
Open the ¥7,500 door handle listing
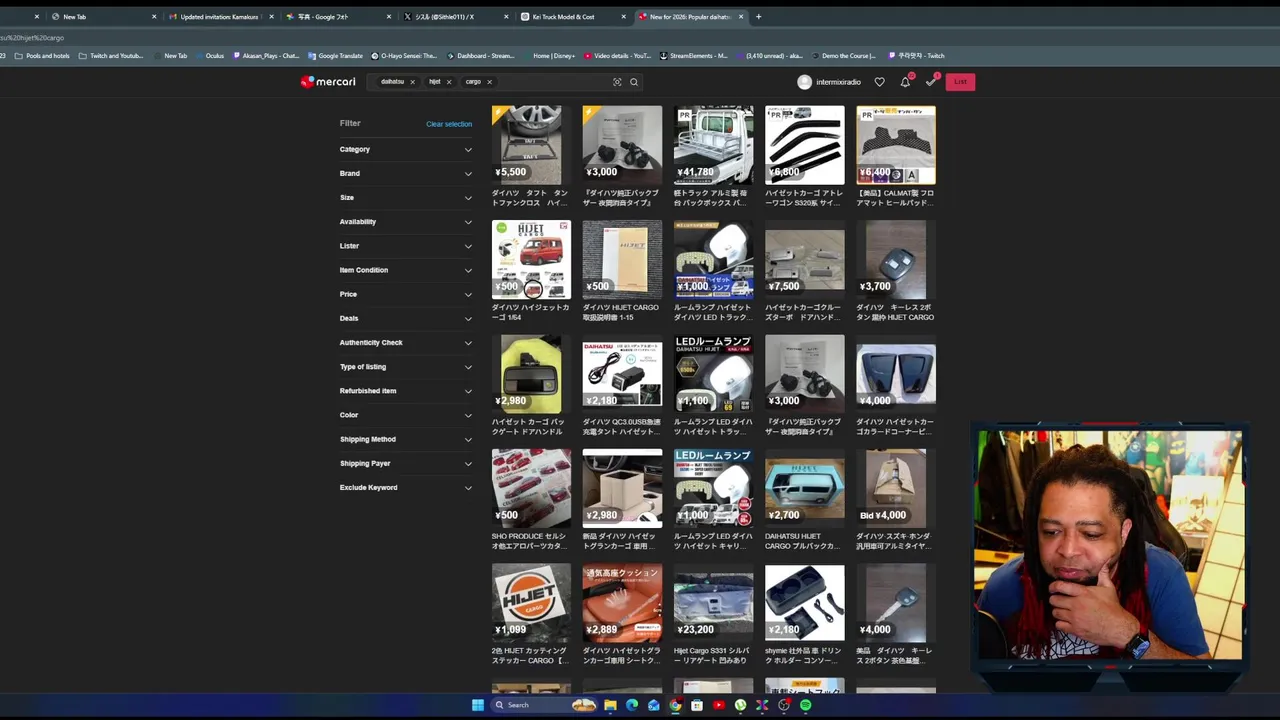(x=804, y=271)
